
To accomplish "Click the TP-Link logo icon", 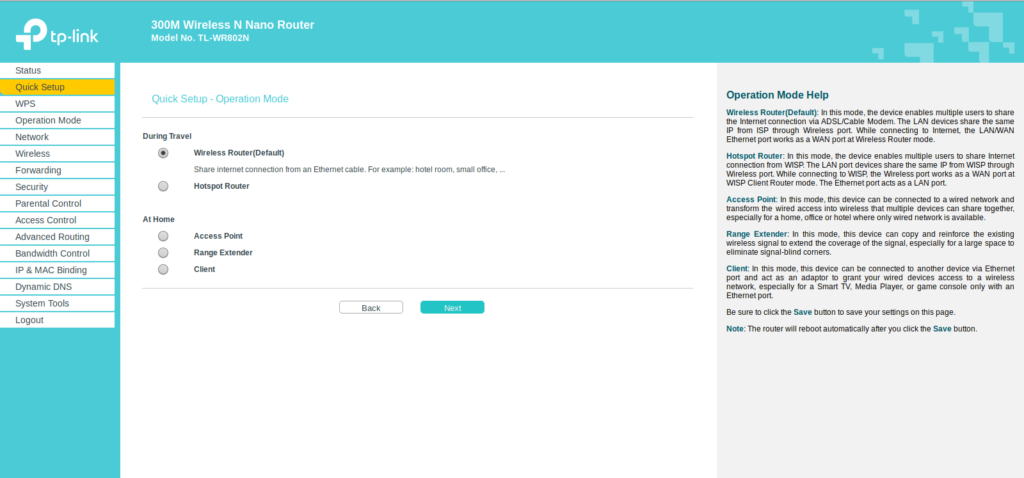I will point(29,35).
